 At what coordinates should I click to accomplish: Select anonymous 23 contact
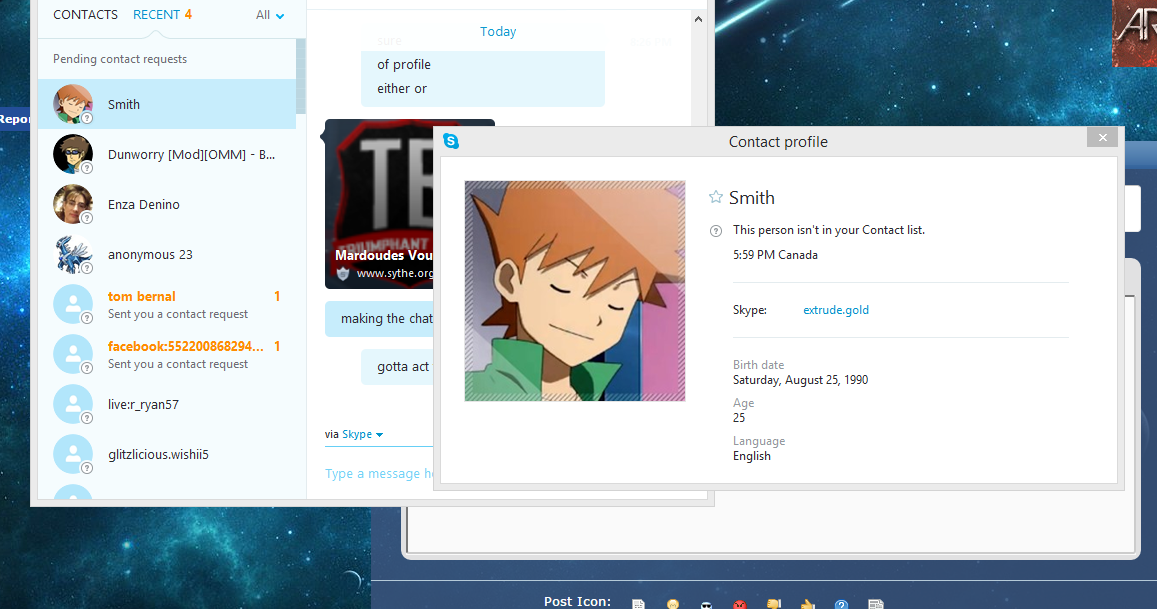tap(167, 255)
